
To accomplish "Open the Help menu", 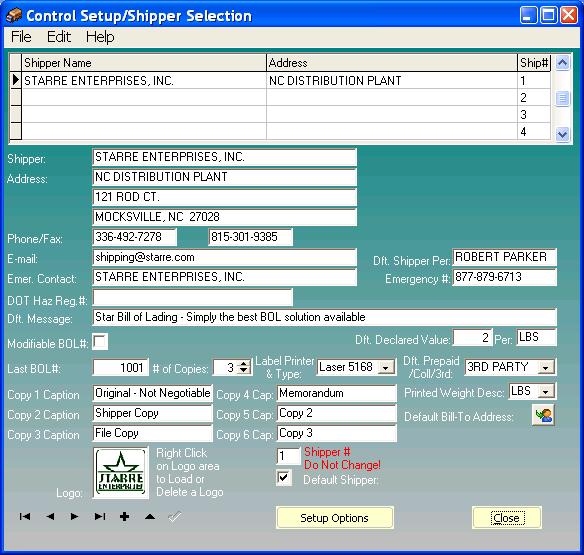I will [x=100, y=37].
